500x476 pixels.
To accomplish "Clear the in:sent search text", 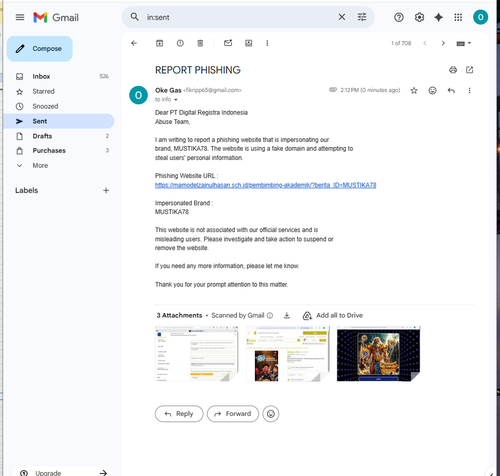I will (x=342, y=17).
